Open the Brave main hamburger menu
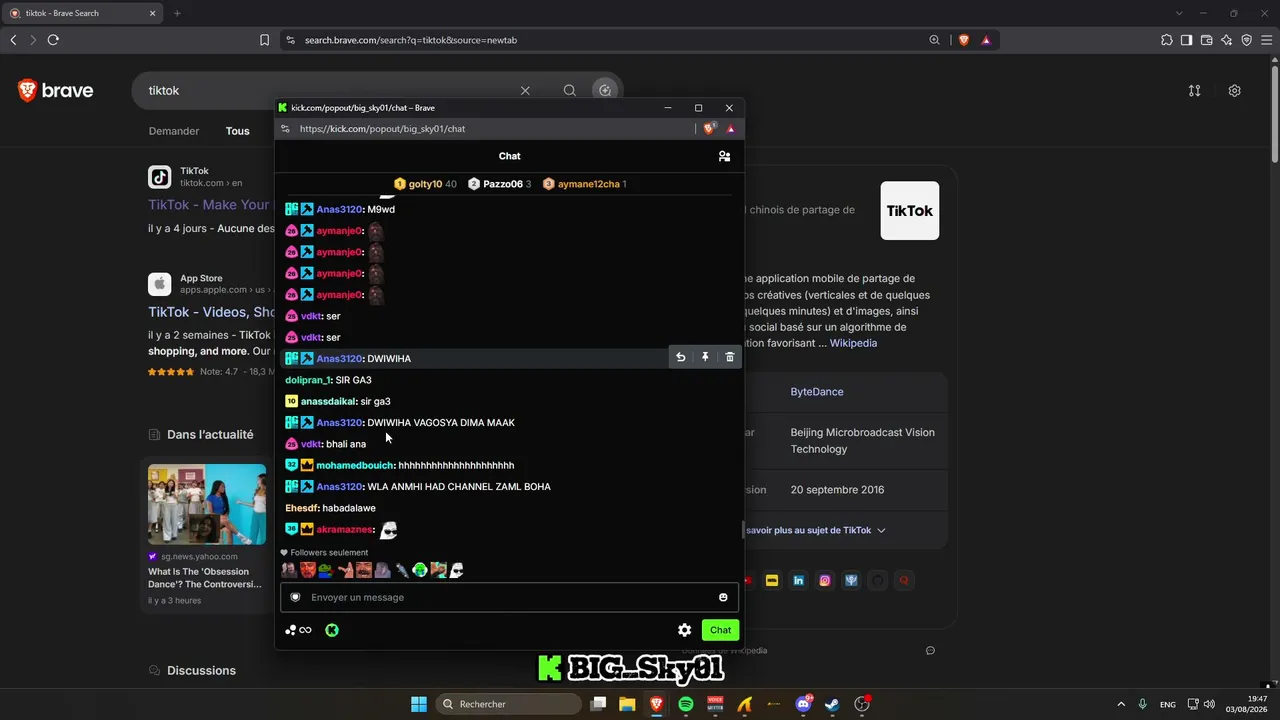 [x=1266, y=40]
